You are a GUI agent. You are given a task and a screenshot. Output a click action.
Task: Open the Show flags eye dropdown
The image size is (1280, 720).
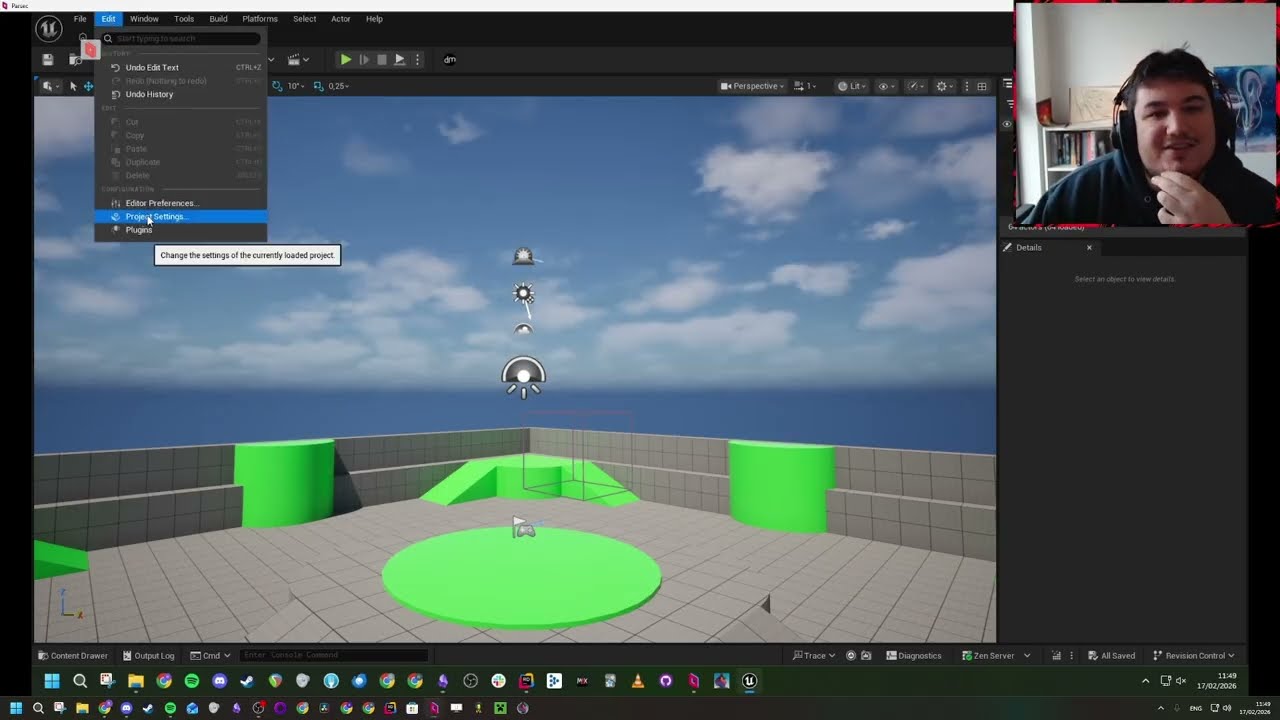coord(886,86)
